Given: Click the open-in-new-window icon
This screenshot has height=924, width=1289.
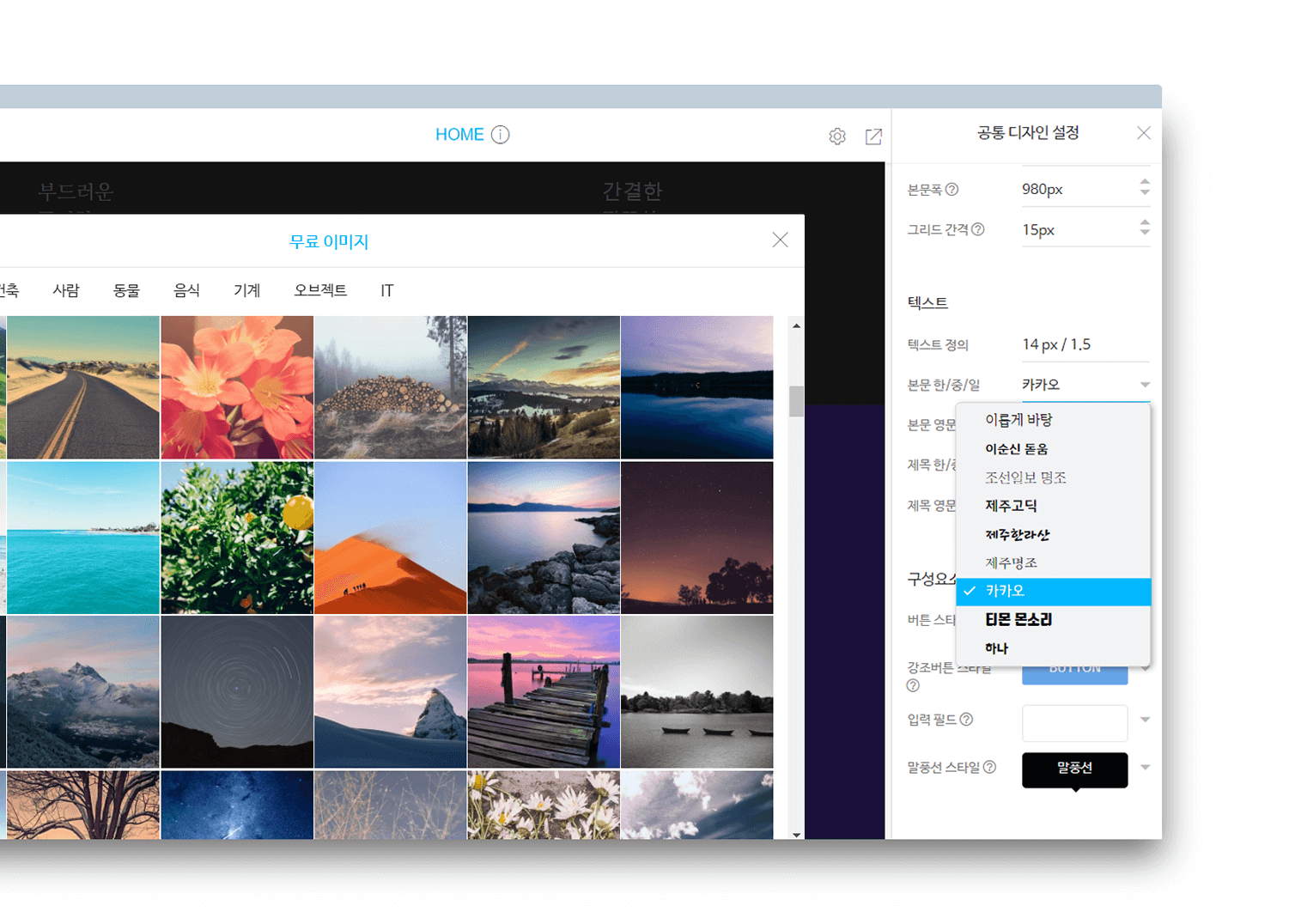Looking at the screenshot, I should [873, 137].
